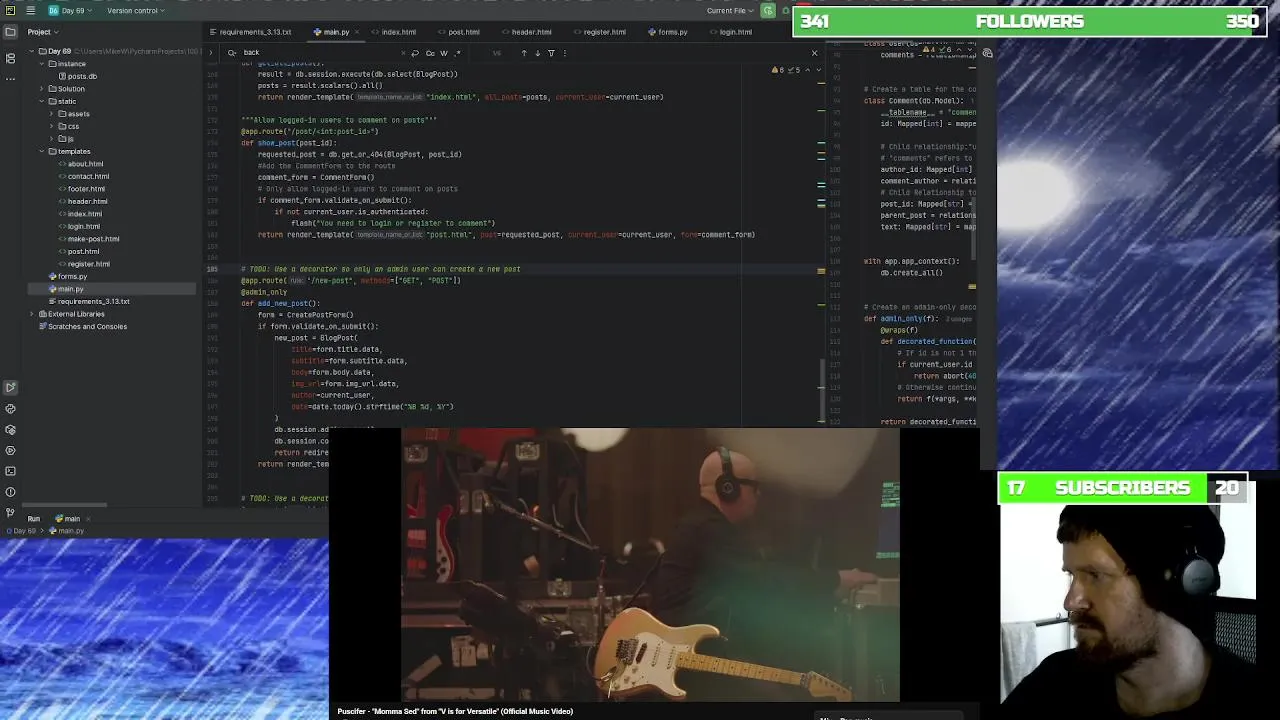
Task: Expand the Solution folder
Action: tap(41, 89)
